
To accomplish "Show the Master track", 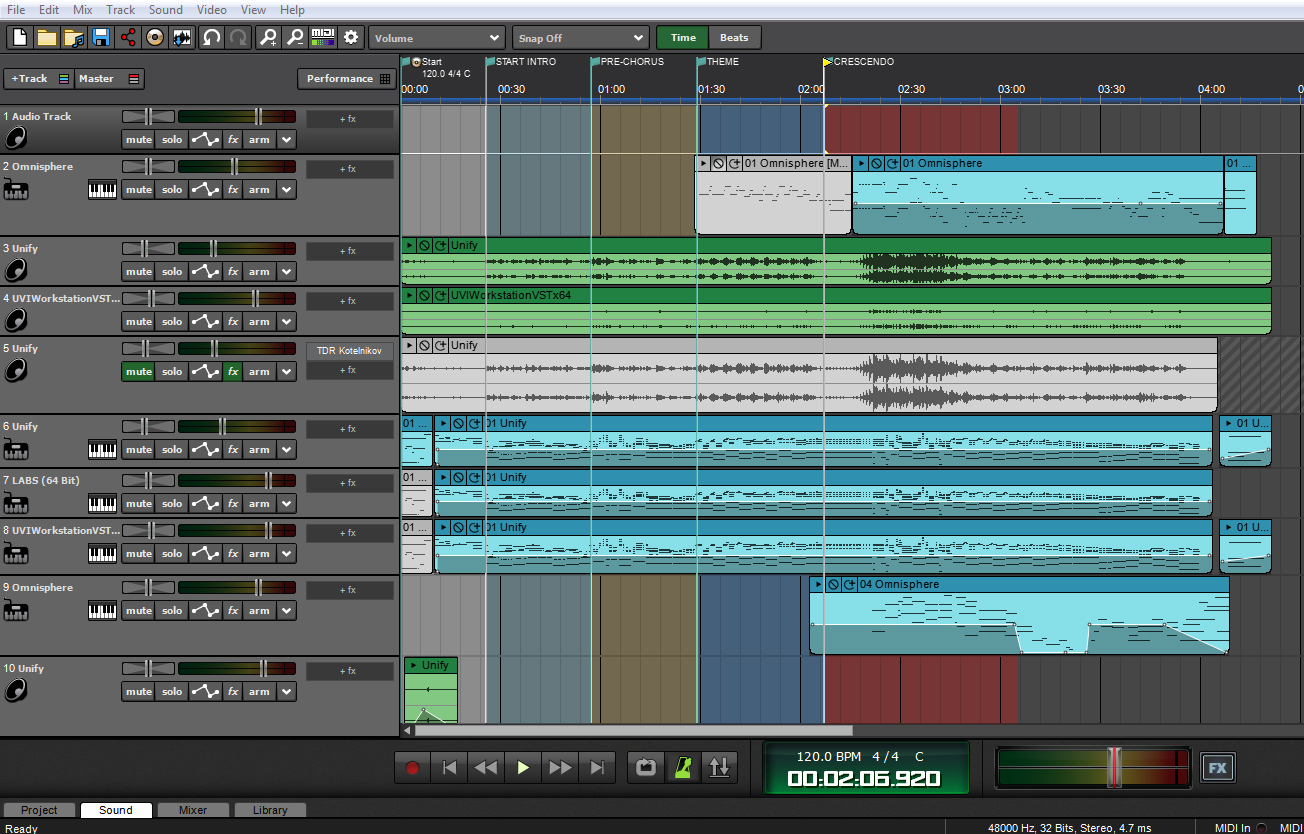I will 110,78.
